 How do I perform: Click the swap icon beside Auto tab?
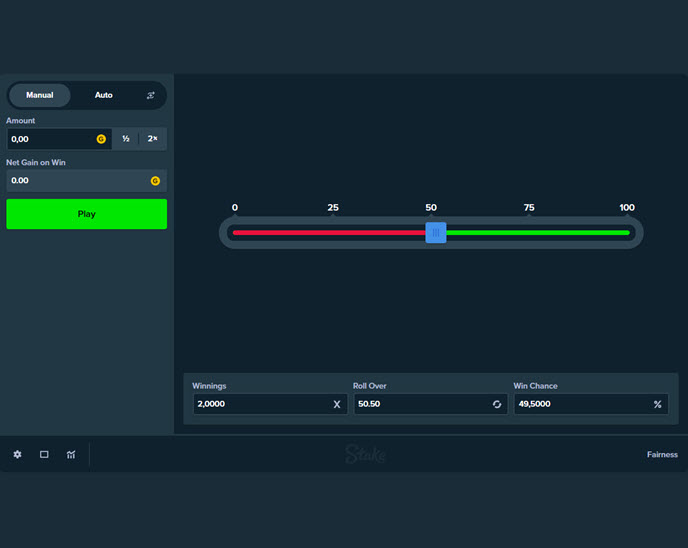coord(151,95)
